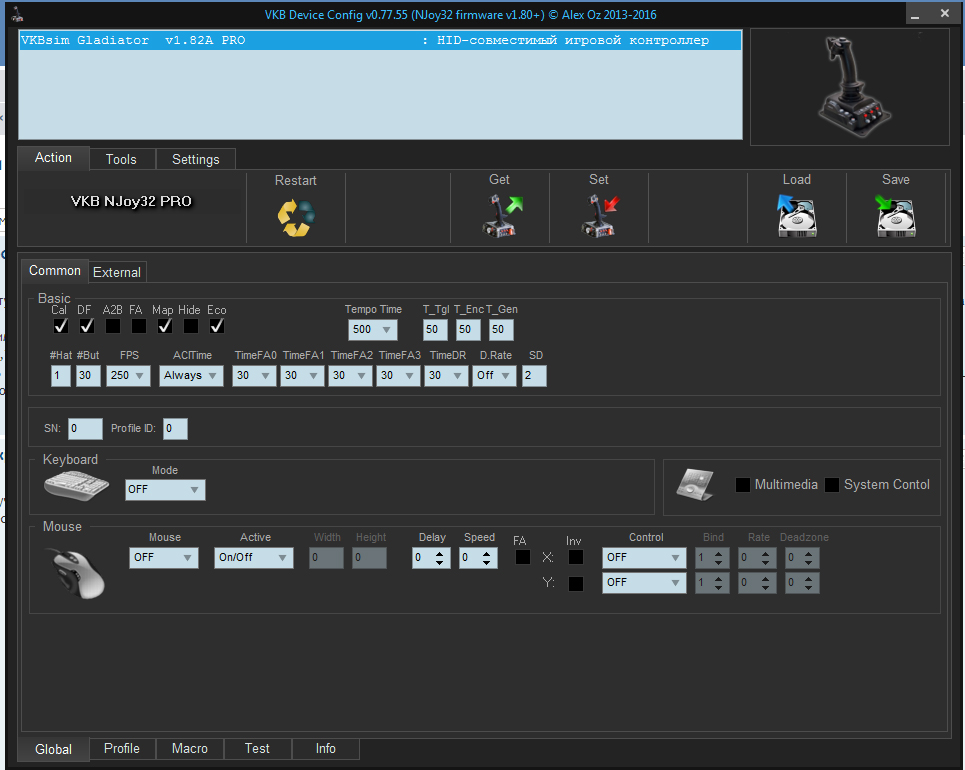Viewport: 965px width, 770px height.
Task: Click the T_Tgl input field
Action: click(x=435, y=329)
